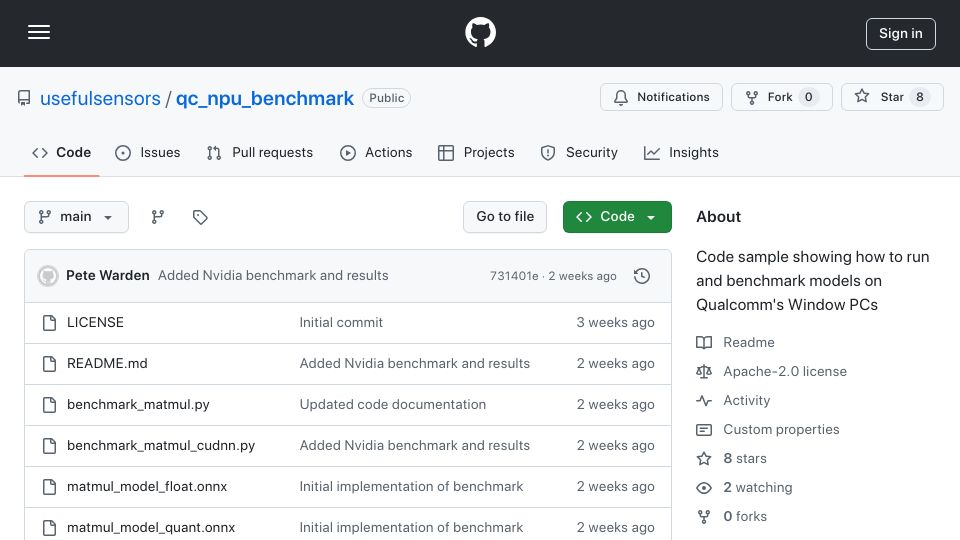960x540 pixels.
Task: Switch to the Code tab
Action: pos(62,152)
